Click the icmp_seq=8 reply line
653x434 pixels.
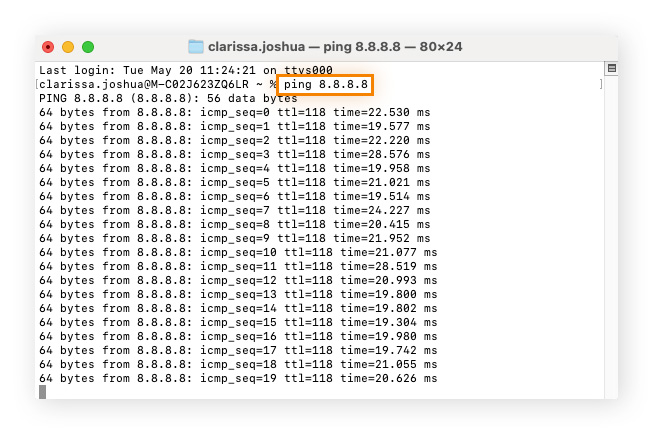coord(234,224)
